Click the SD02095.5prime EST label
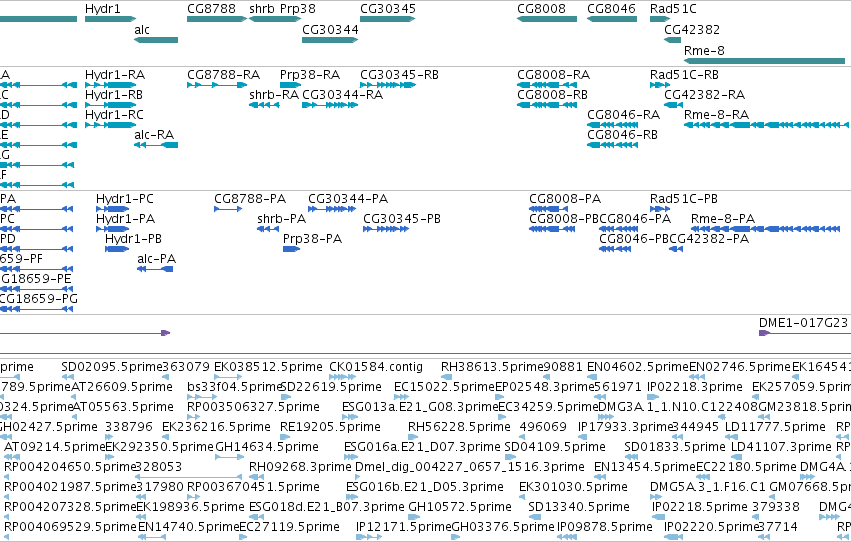 coord(112,367)
